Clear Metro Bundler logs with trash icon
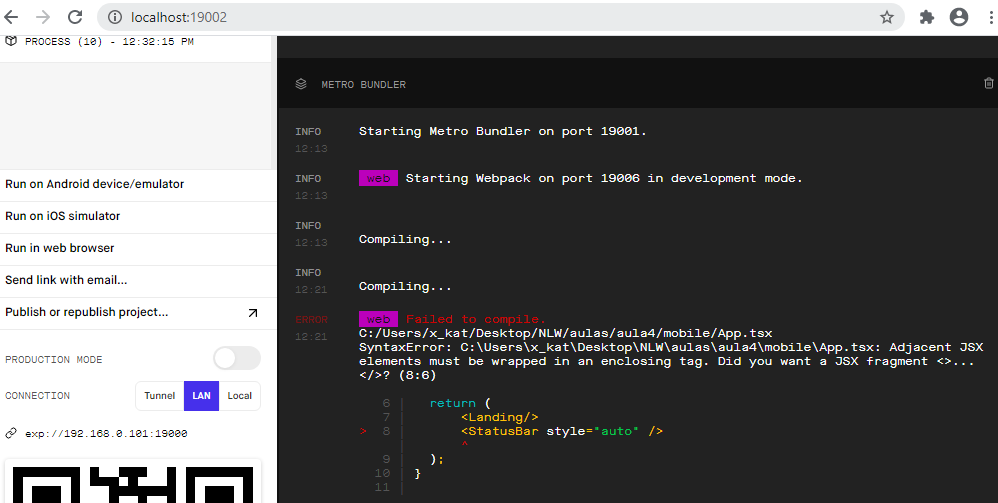This screenshot has height=503, width=998. click(x=988, y=83)
